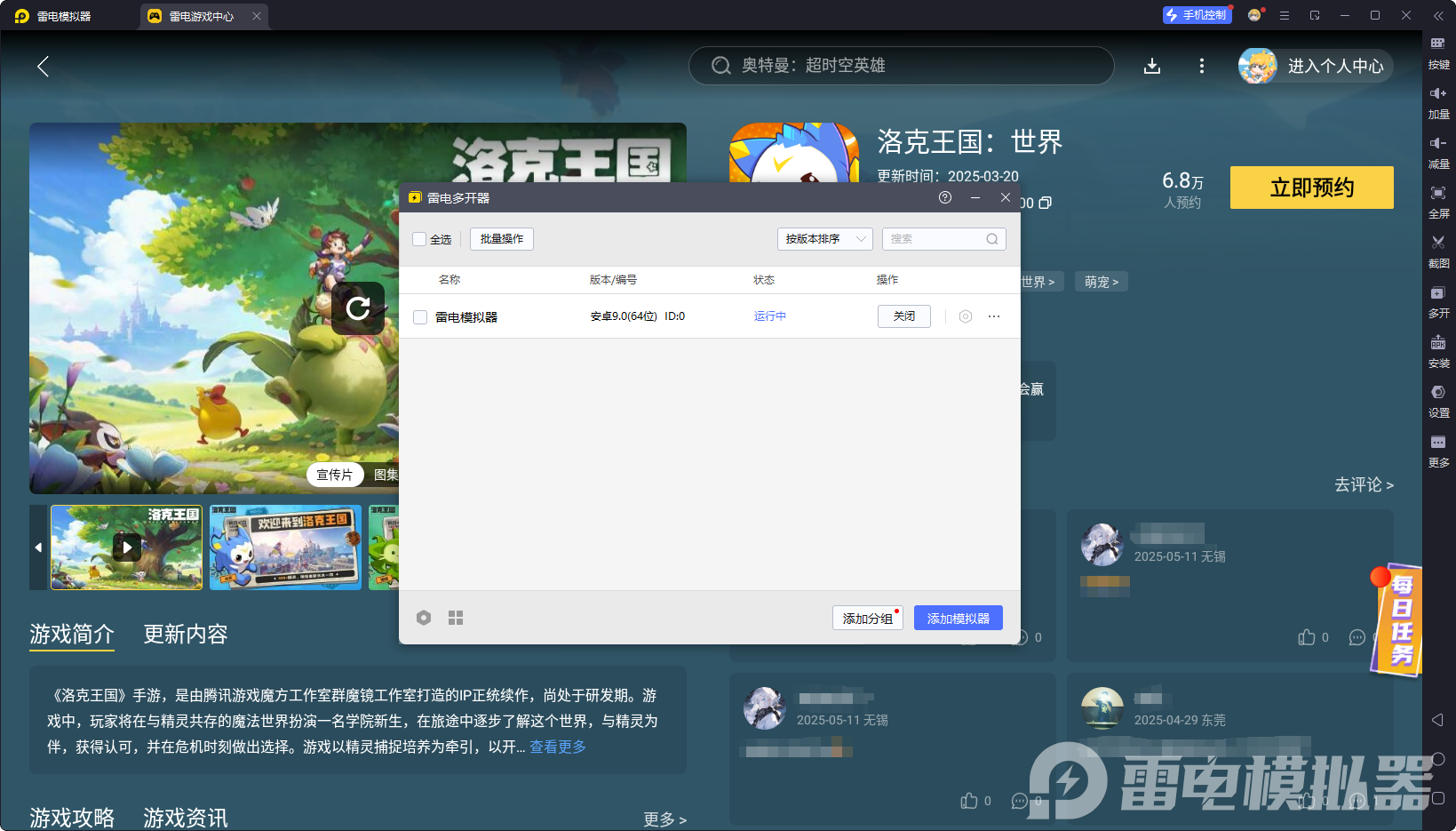The height and width of the screenshot is (831, 1456).
Task: Tick the checkbox next to 雷电模拟器 row
Action: tap(419, 316)
